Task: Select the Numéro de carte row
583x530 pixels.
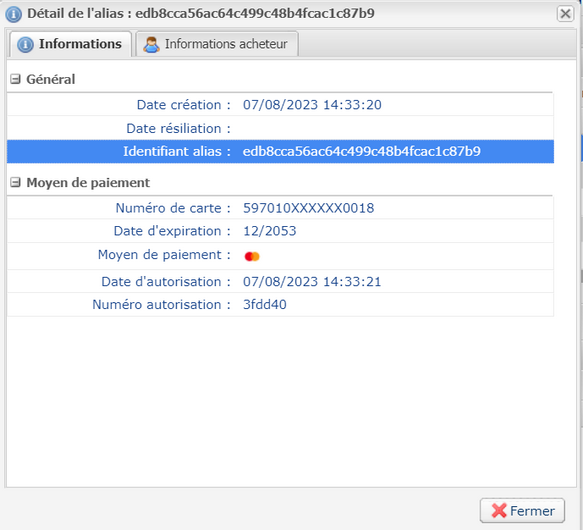Action: [x=280, y=208]
